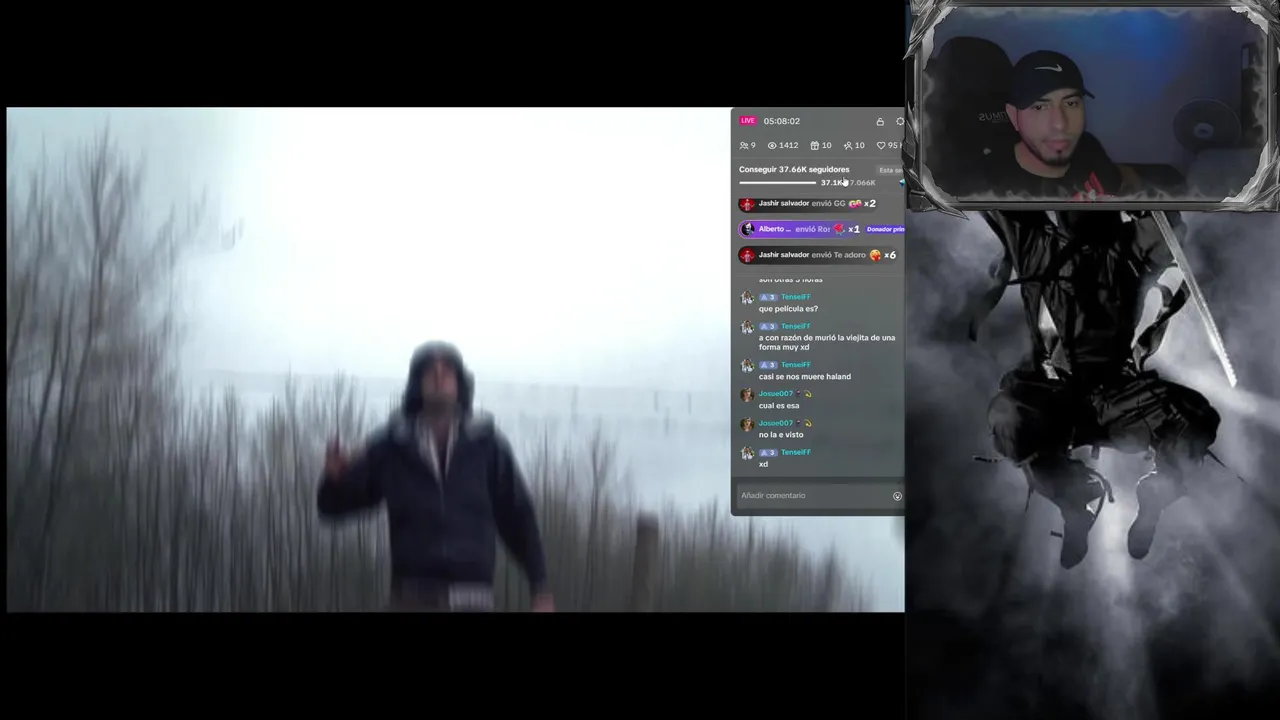Click level 3 badge above 'xd' comment
Image resolution: width=1280 pixels, height=720 pixels.
click(768, 452)
